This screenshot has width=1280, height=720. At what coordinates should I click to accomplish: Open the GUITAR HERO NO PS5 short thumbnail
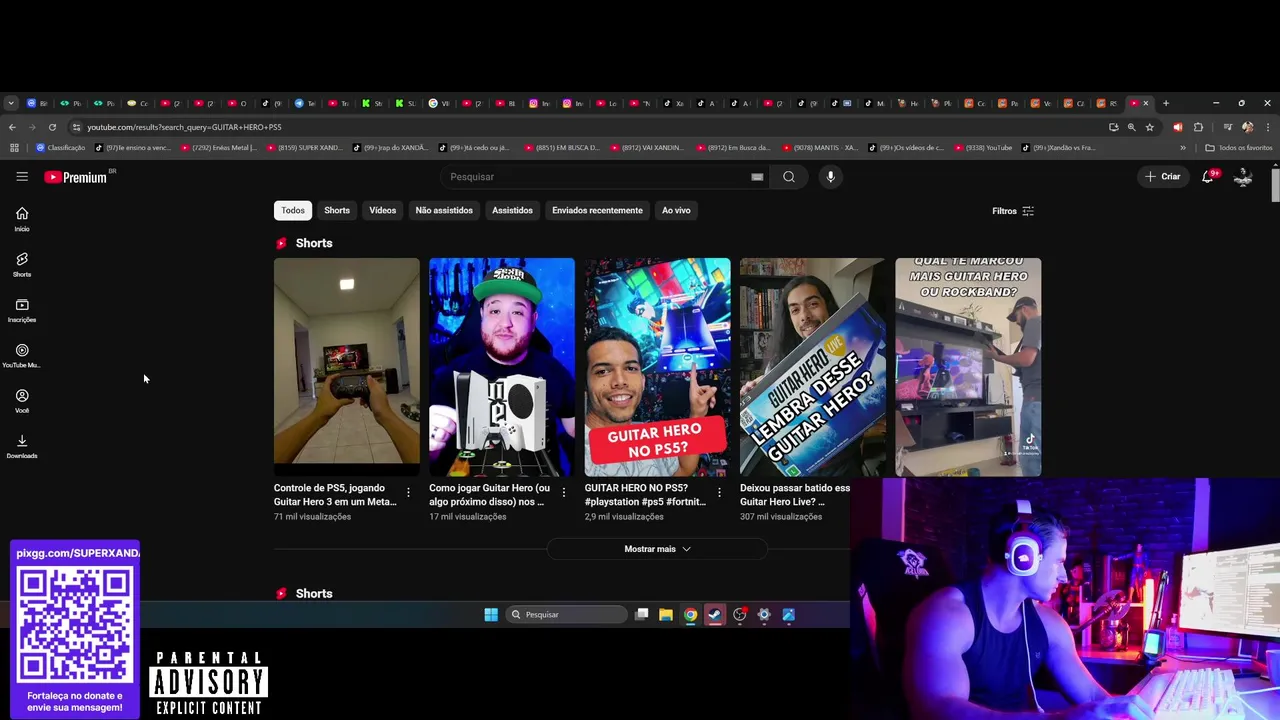coord(657,367)
